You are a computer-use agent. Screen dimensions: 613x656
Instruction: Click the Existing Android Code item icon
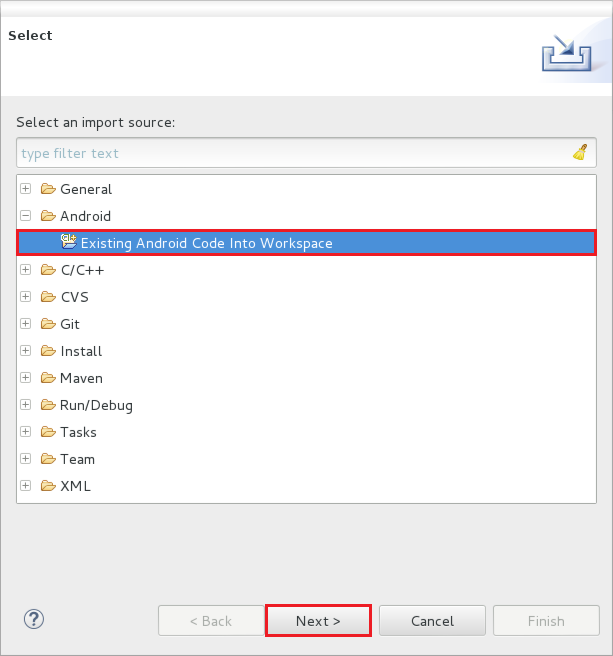[69, 242]
